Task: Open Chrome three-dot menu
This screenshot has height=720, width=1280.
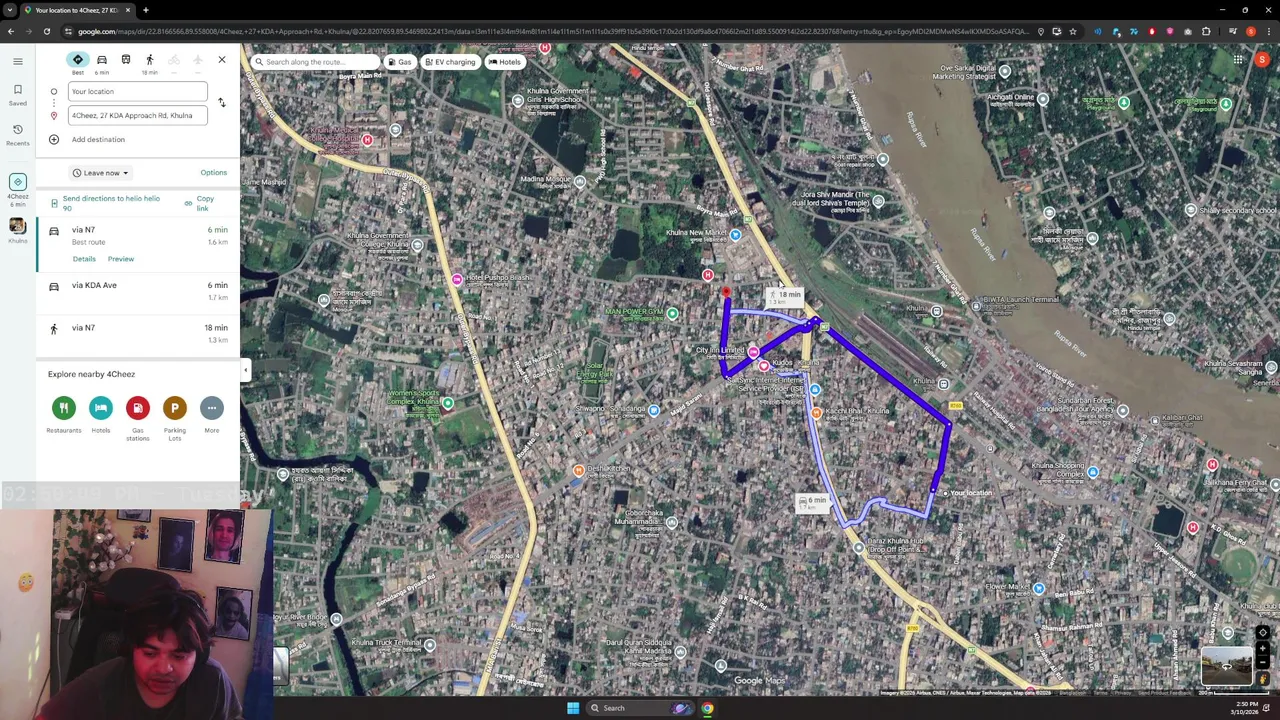Action: (1267, 32)
